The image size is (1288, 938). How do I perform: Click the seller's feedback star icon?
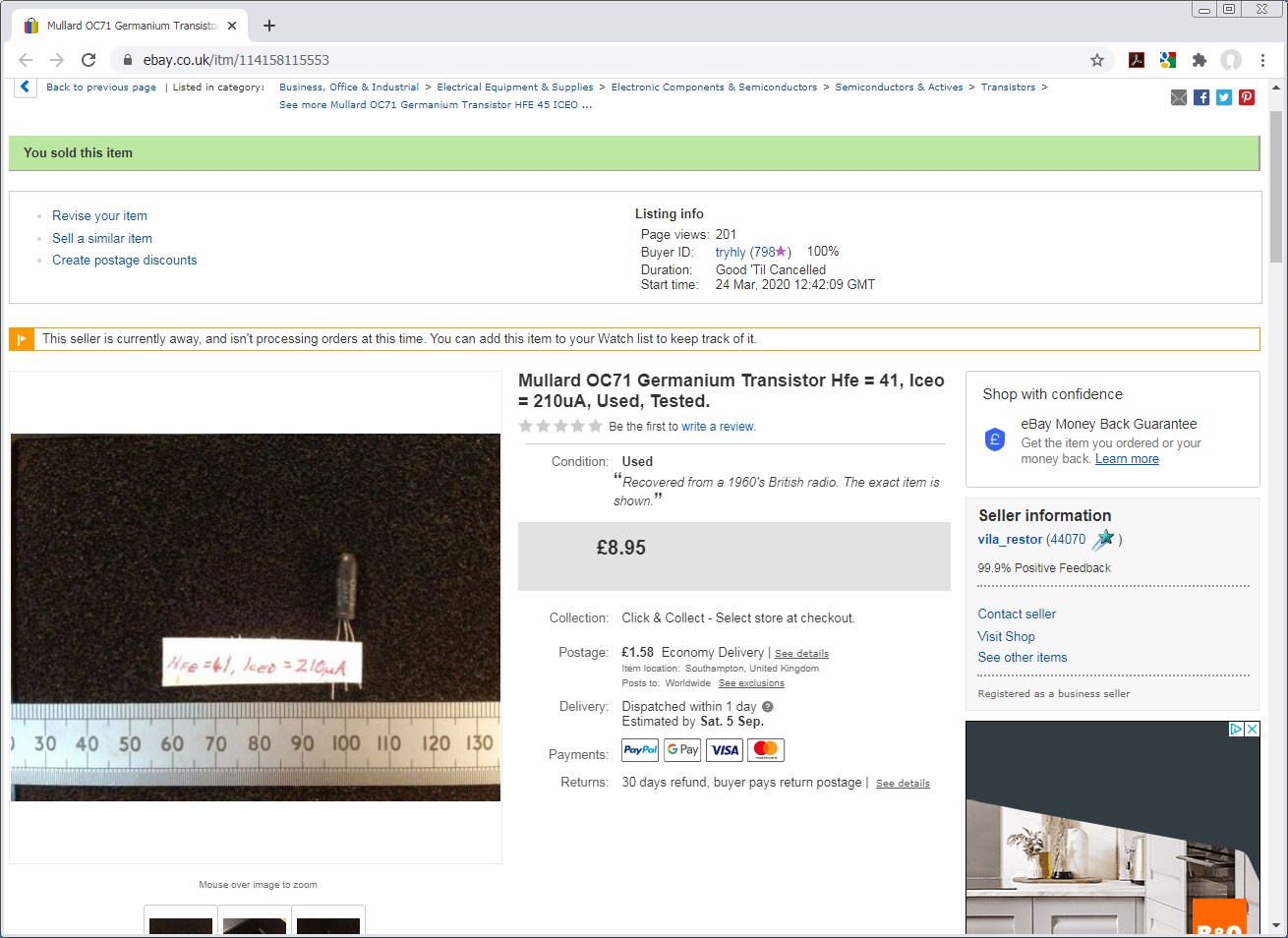point(1103,540)
